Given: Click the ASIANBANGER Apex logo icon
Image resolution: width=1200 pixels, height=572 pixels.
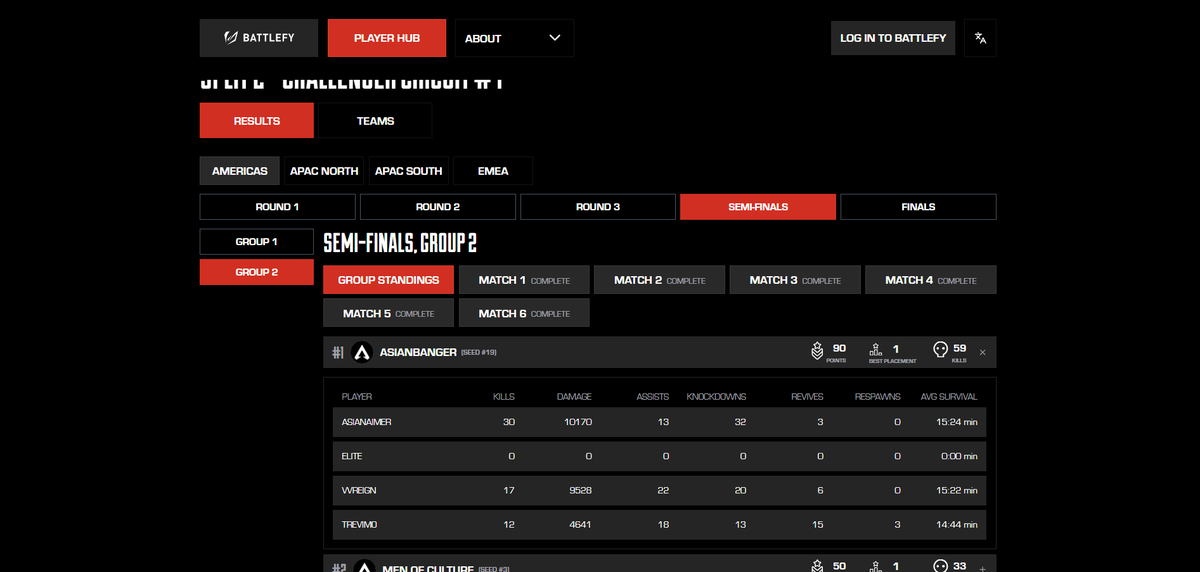Looking at the screenshot, I should click(x=362, y=352).
